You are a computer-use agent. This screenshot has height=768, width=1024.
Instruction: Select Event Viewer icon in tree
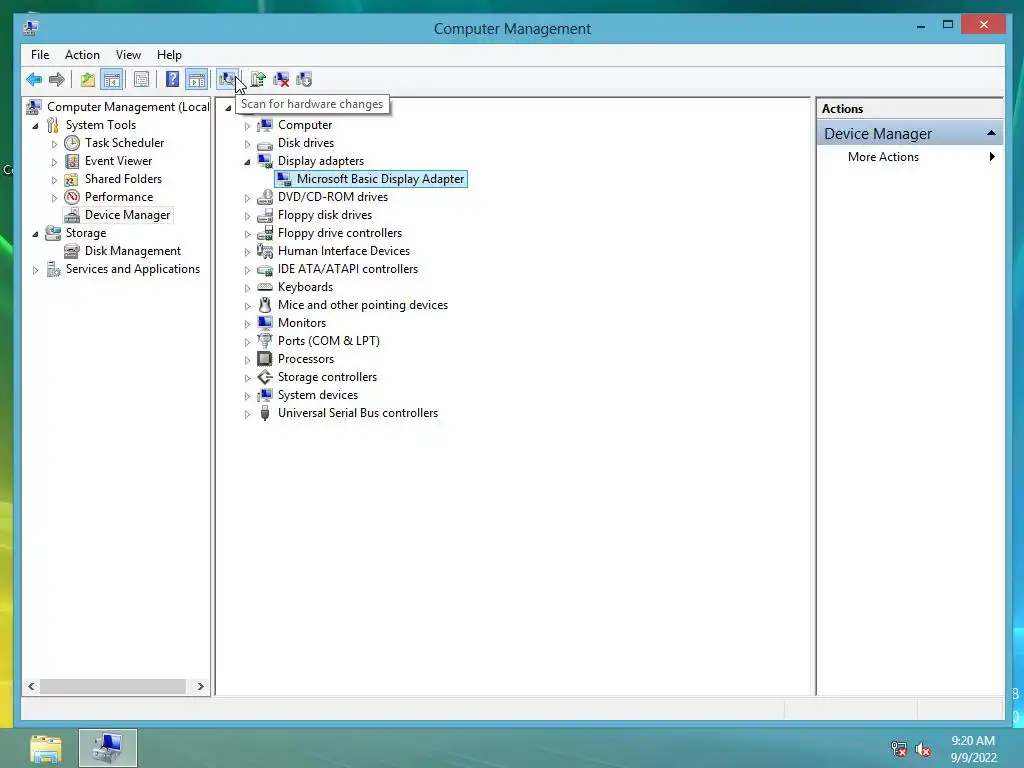click(x=72, y=161)
